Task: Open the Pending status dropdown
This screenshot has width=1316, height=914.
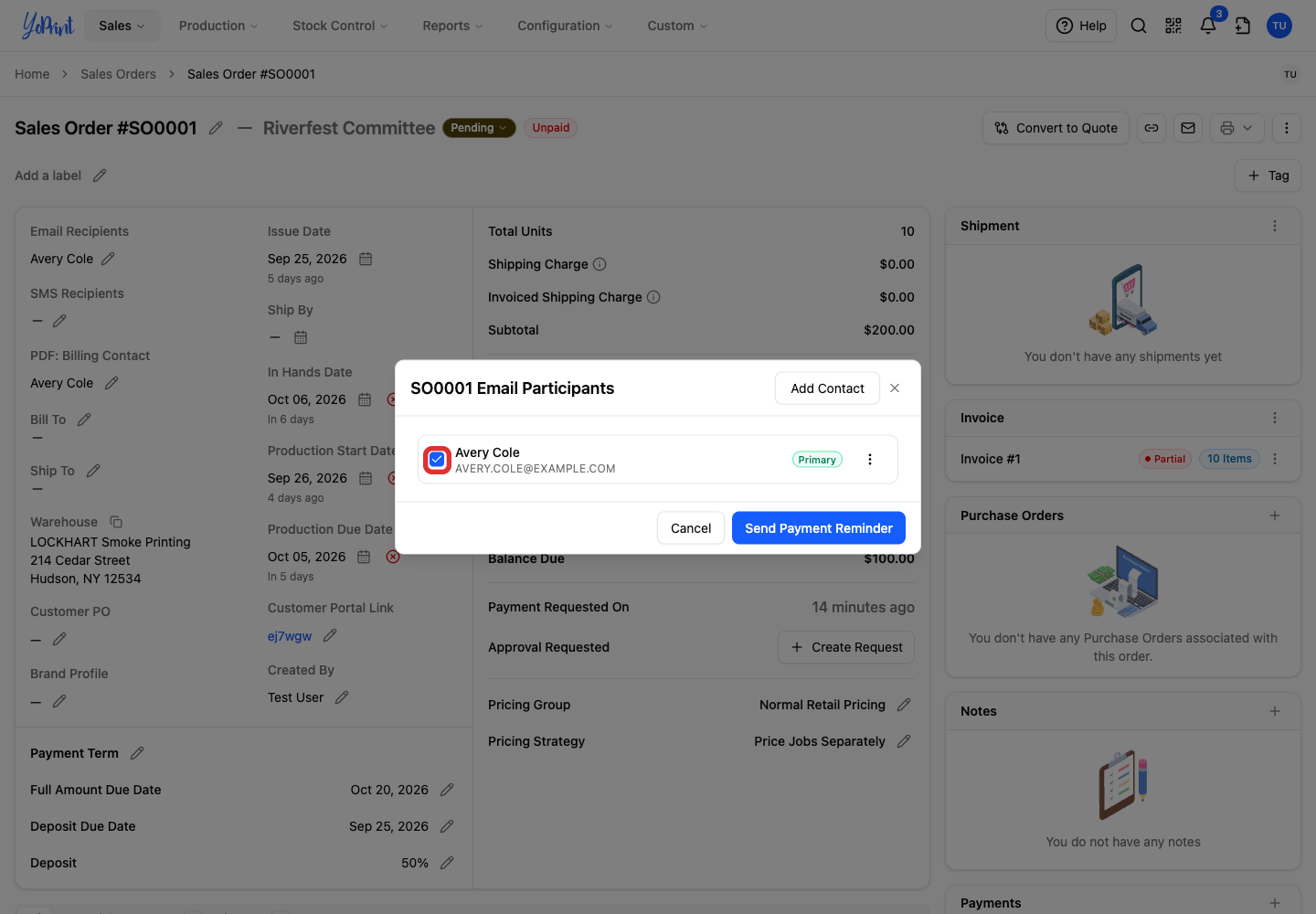Action: (x=479, y=128)
